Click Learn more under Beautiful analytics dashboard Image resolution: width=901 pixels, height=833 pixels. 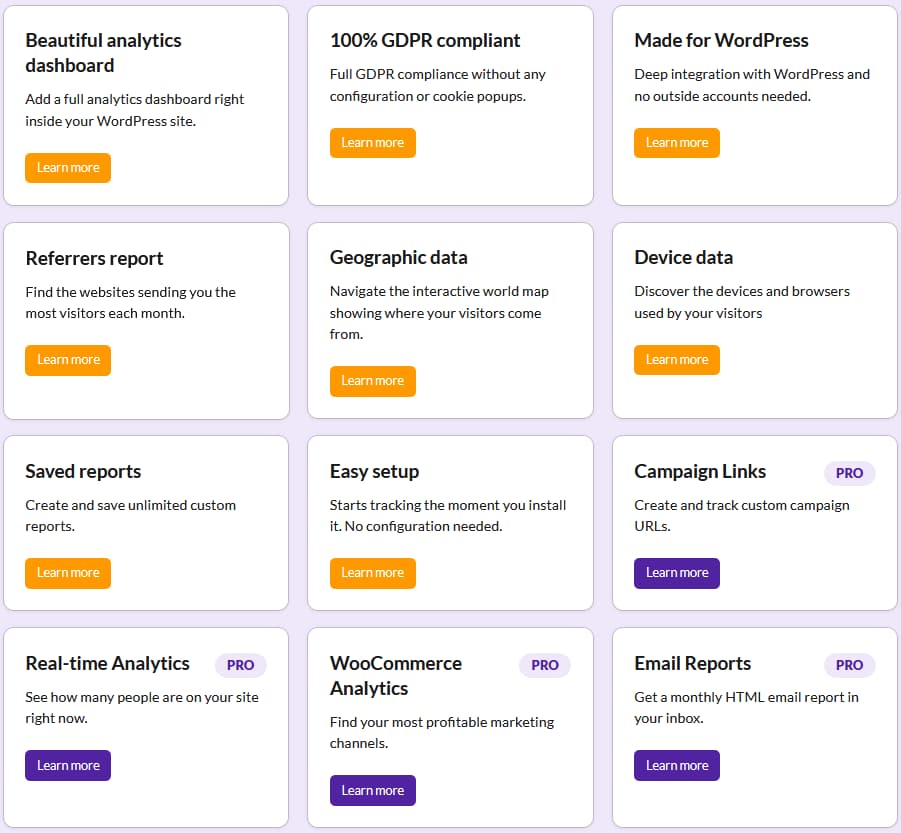click(68, 168)
